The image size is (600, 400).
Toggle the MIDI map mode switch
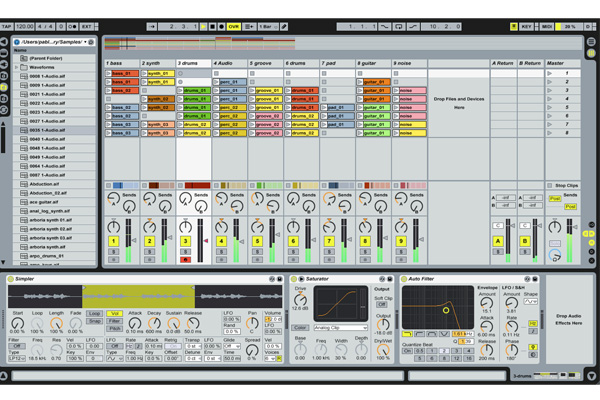[x=547, y=26]
